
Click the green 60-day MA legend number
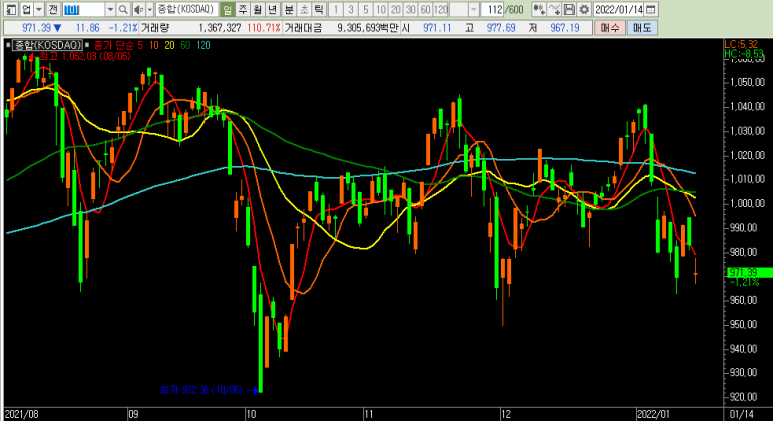click(x=185, y=45)
